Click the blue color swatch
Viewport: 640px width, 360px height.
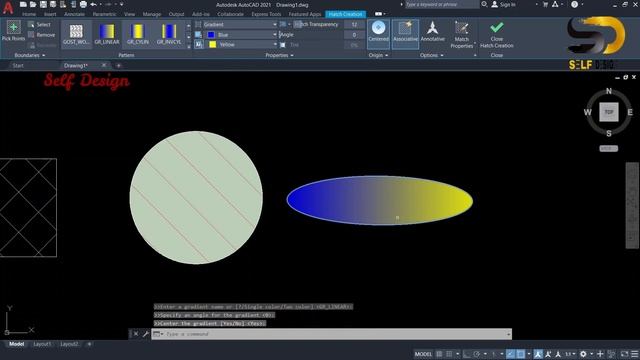coord(211,35)
